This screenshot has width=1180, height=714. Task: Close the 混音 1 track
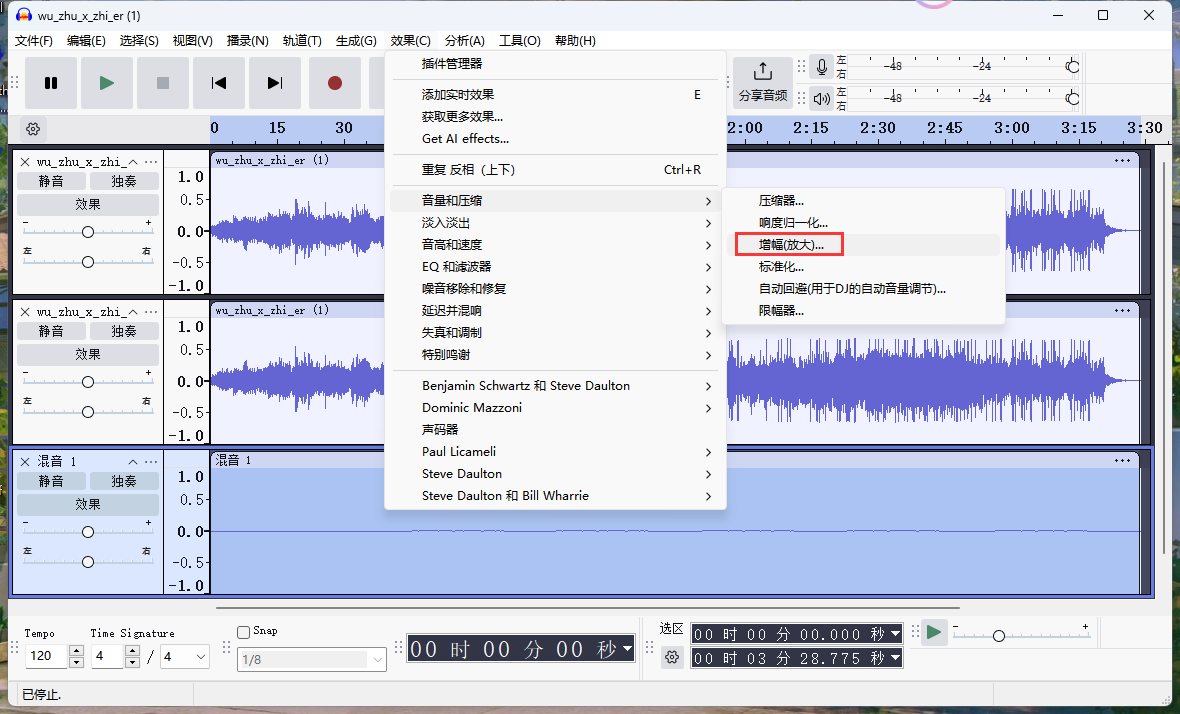pos(25,461)
